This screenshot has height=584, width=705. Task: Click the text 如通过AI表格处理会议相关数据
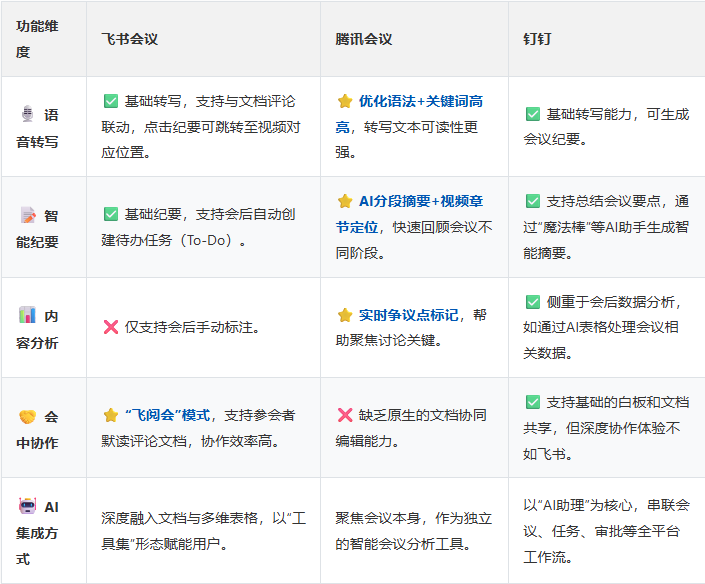coord(601,340)
